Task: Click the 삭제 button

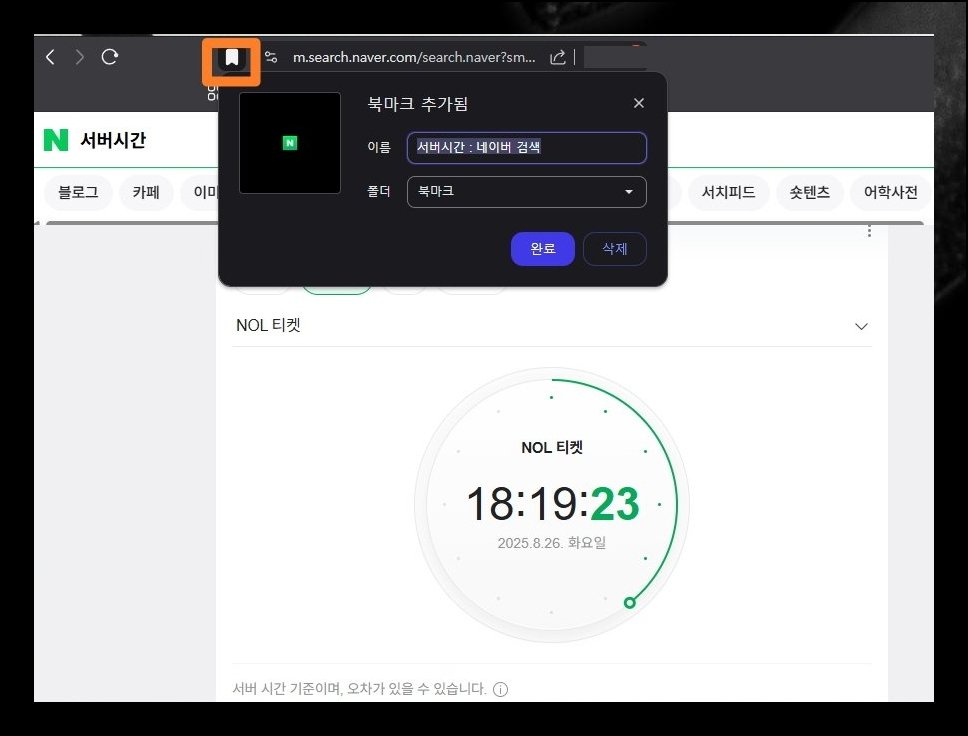Action: click(x=615, y=249)
